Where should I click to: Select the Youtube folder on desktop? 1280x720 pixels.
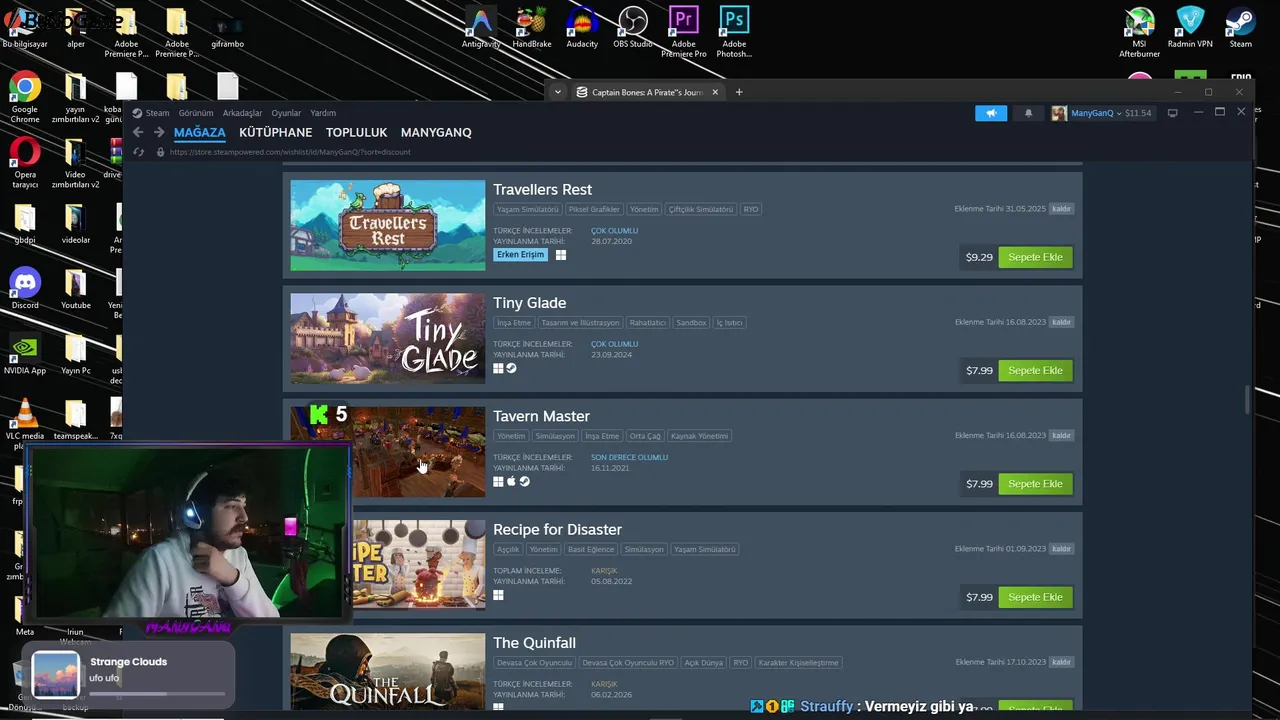76,287
